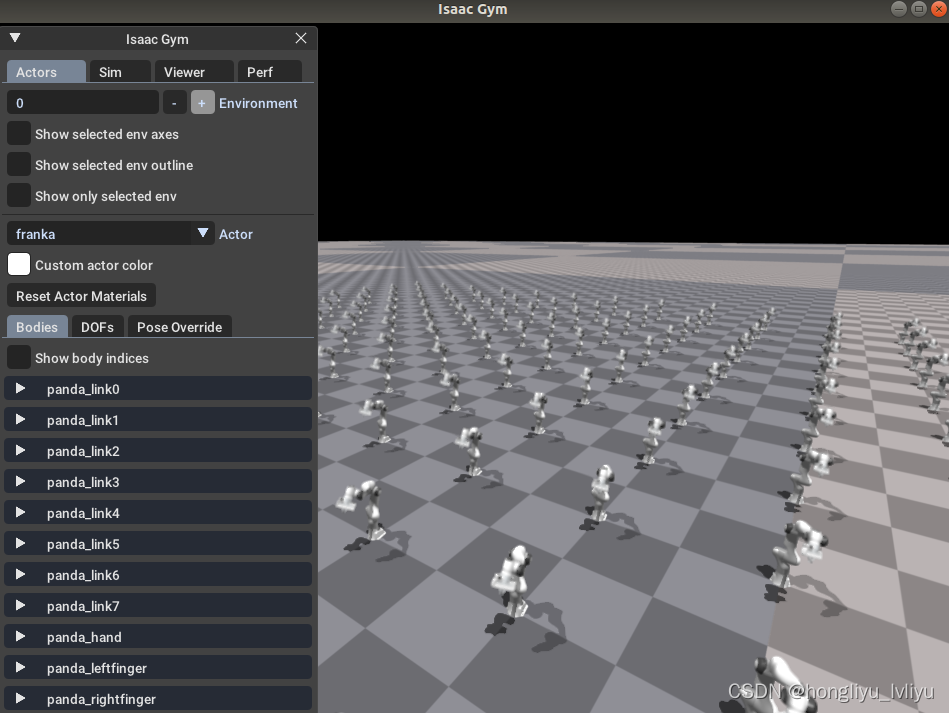Select the Bodies sub-tab
949x713 pixels.
(37, 327)
